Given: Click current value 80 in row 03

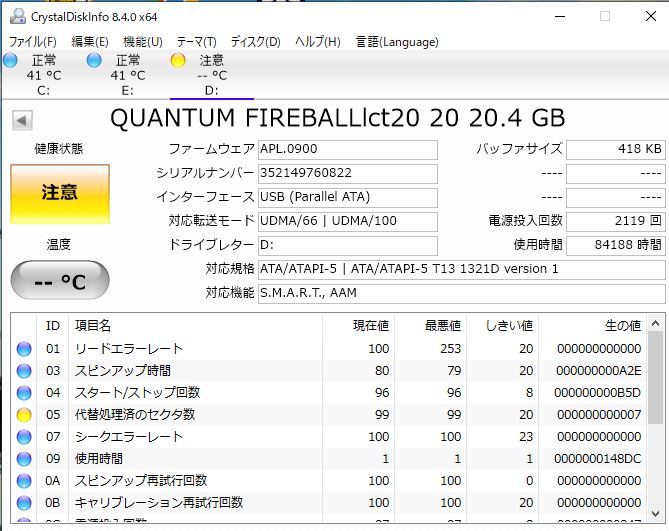Looking at the screenshot, I should click(x=382, y=371).
